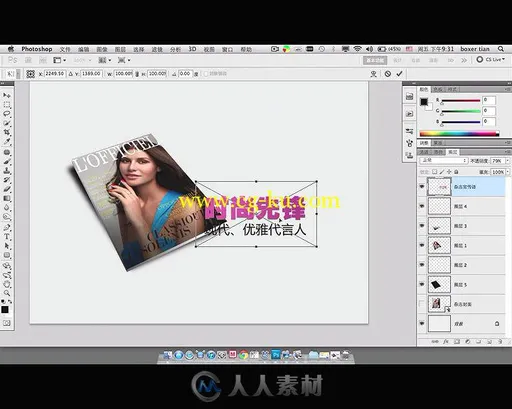Switch to warp mode icon in options bar
The image size is (512, 409).
[374, 74]
